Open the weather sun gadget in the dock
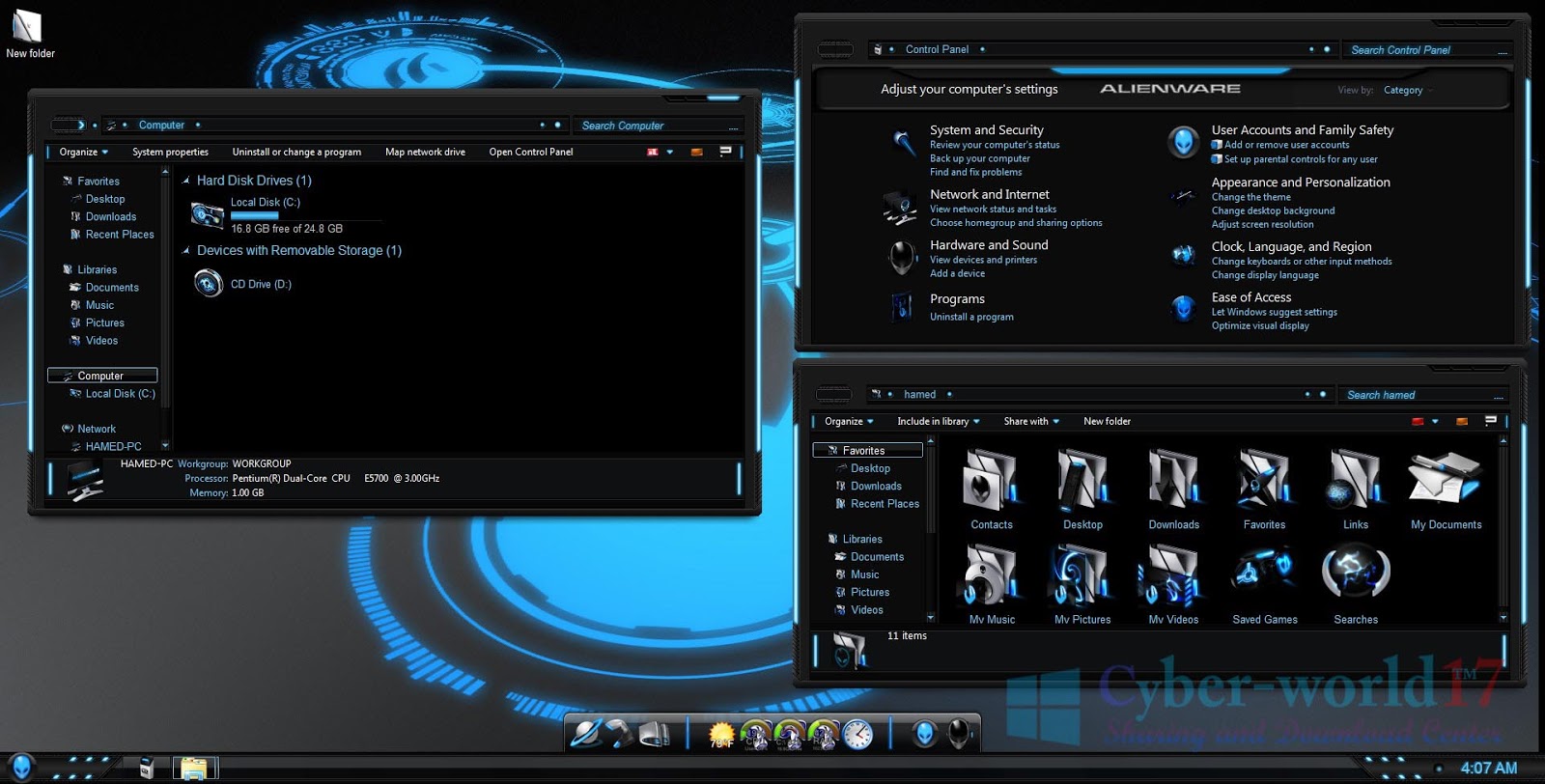 (x=721, y=735)
